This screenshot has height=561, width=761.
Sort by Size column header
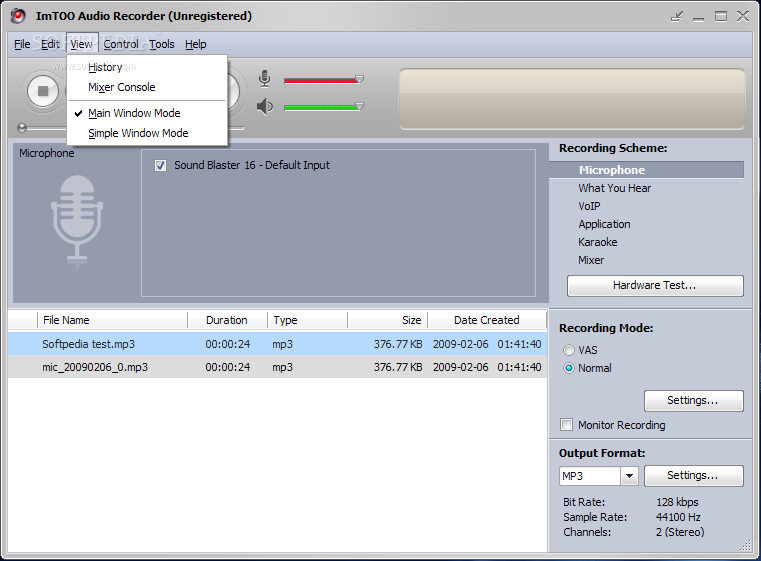click(387, 320)
